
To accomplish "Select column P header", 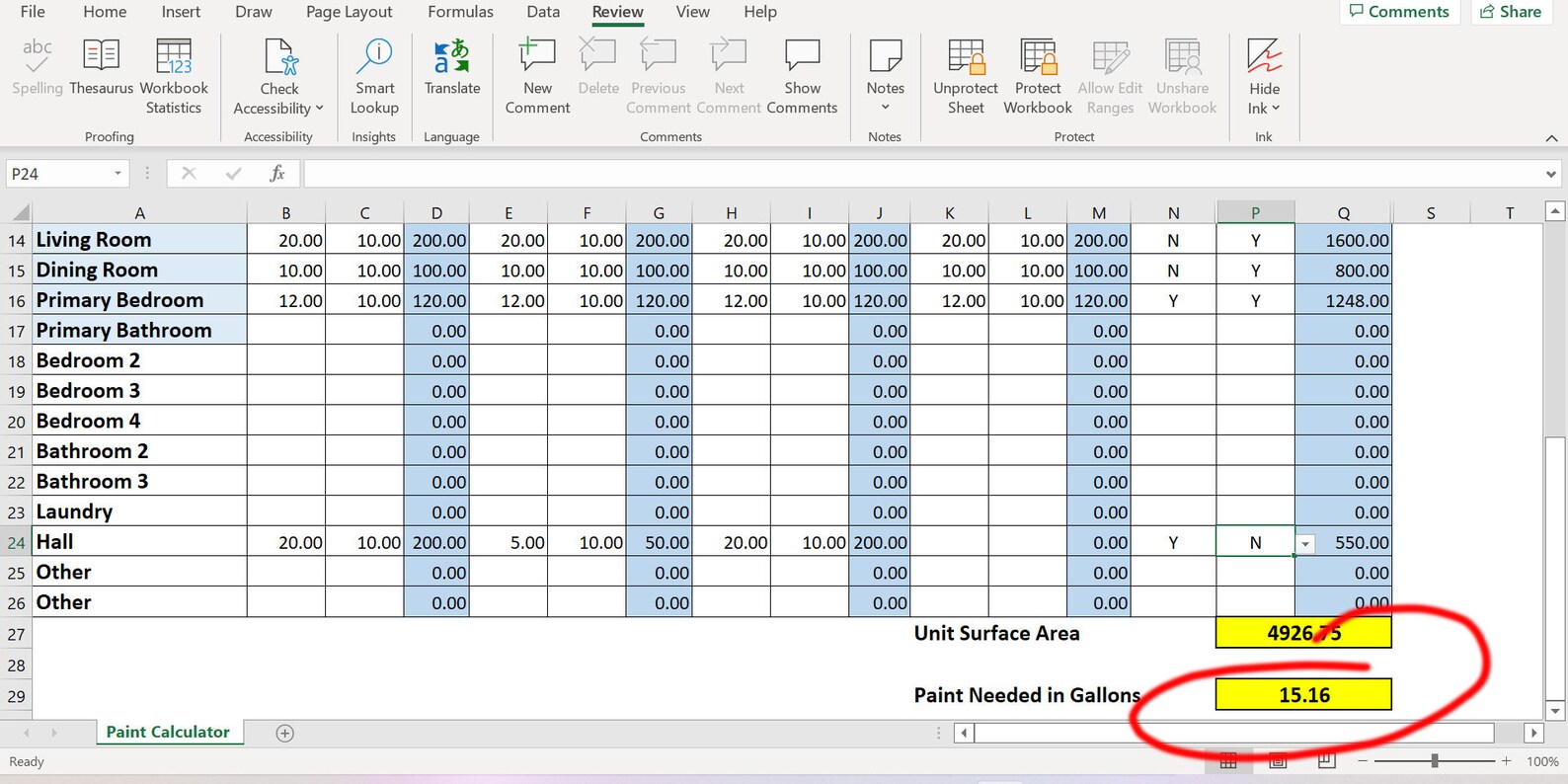I will (1255, 212).
